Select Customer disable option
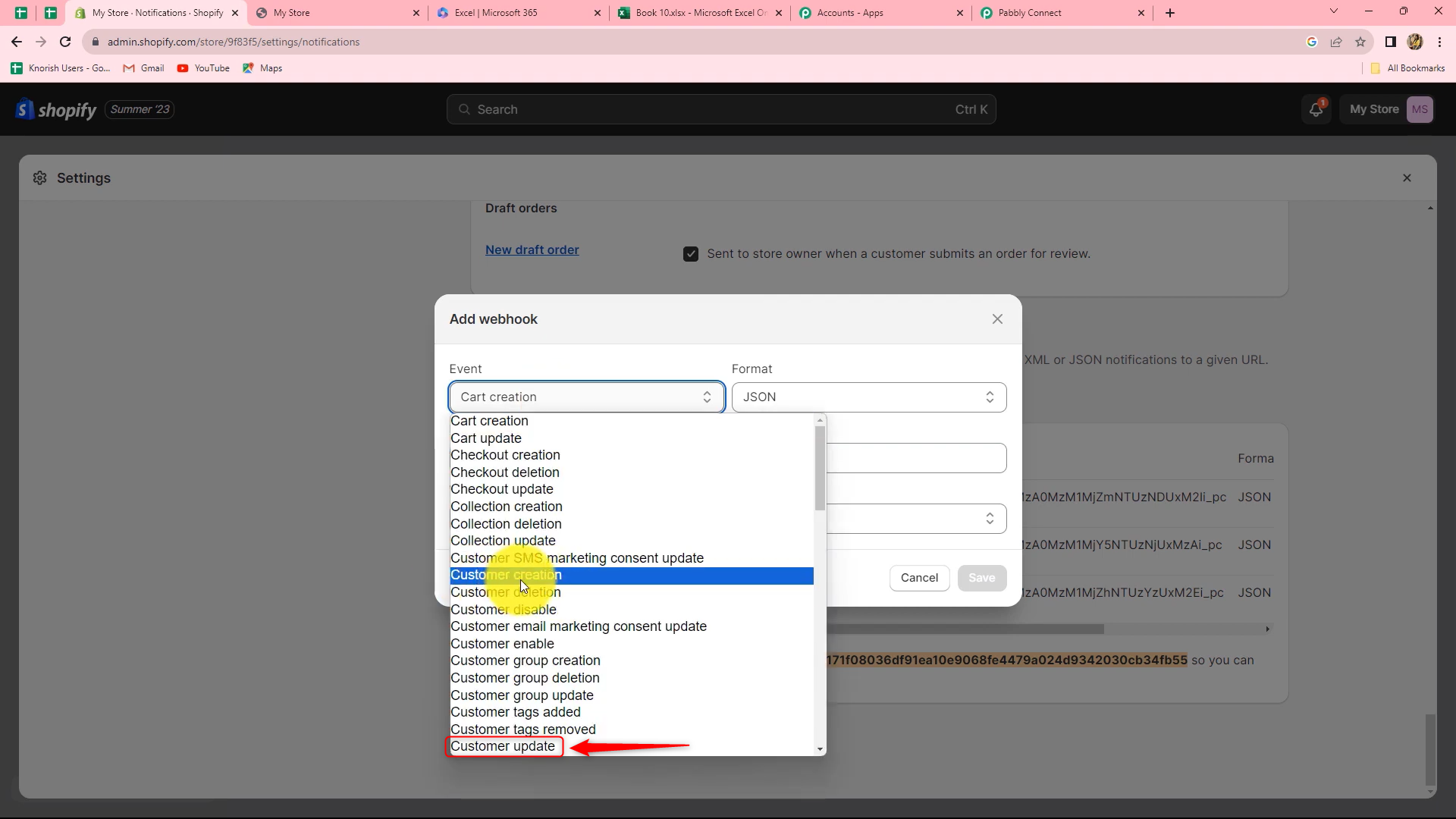Screen dimensions: 1456x819 click(632, 610)
